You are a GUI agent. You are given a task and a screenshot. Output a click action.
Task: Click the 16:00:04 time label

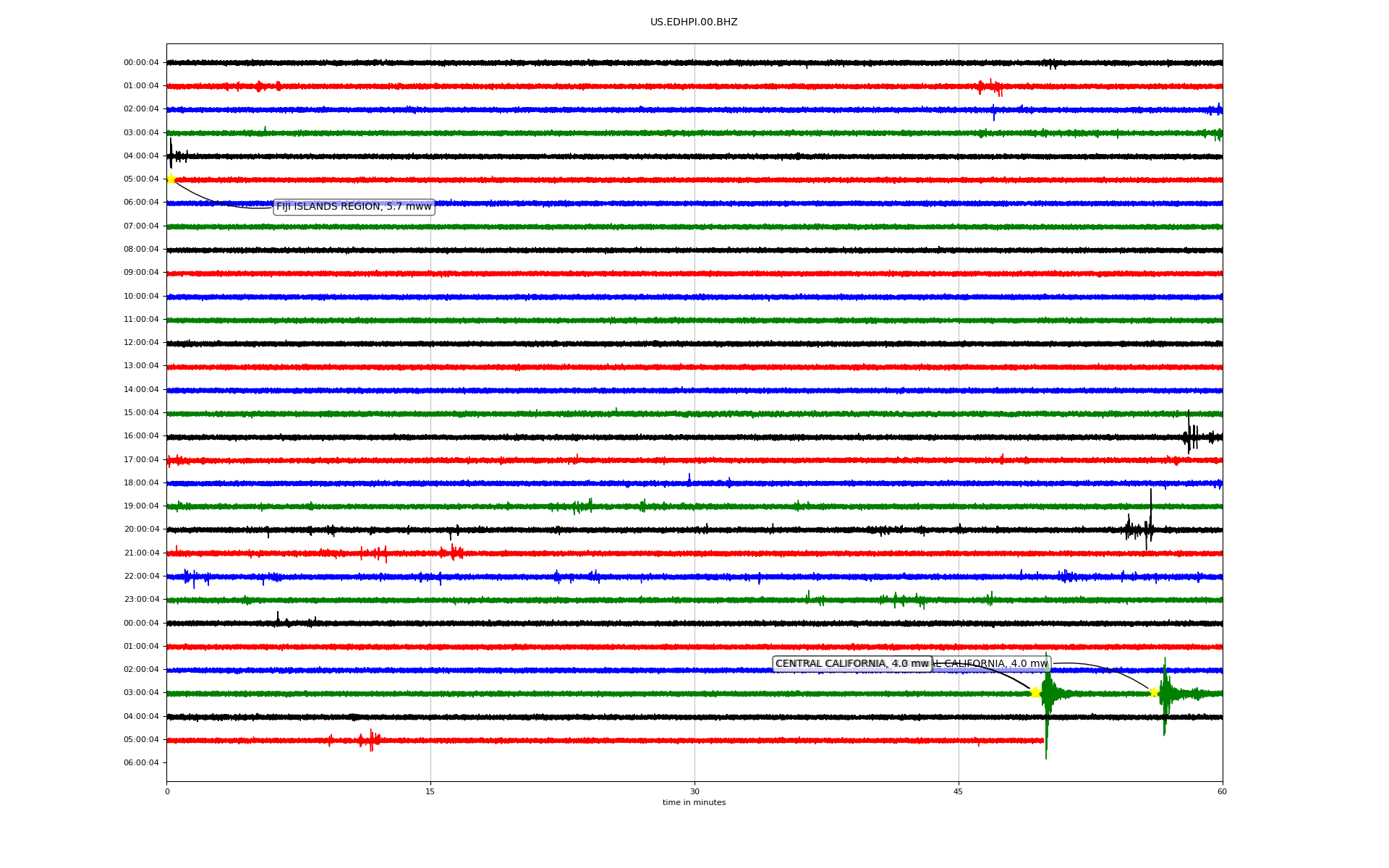click(x=141, y=436)
